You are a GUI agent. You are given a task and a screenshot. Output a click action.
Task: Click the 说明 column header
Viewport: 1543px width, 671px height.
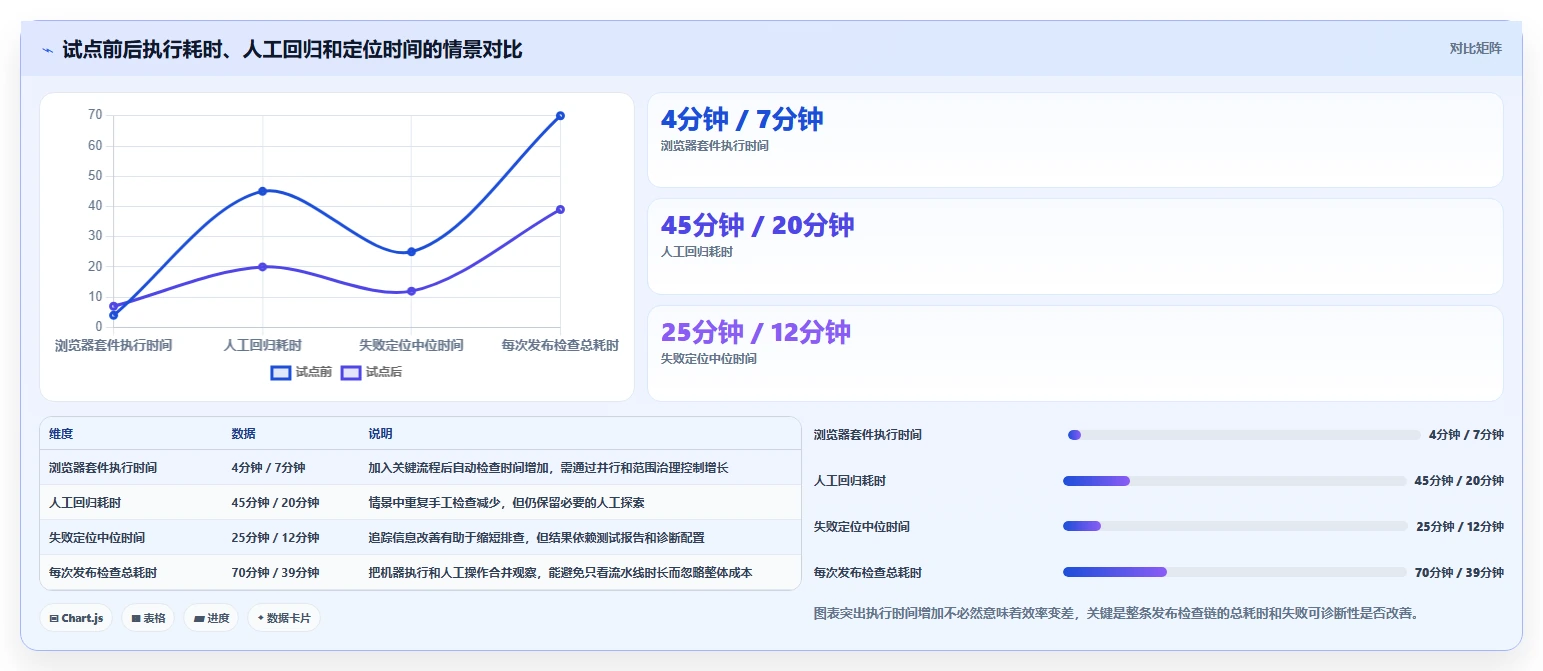[380, 434]
